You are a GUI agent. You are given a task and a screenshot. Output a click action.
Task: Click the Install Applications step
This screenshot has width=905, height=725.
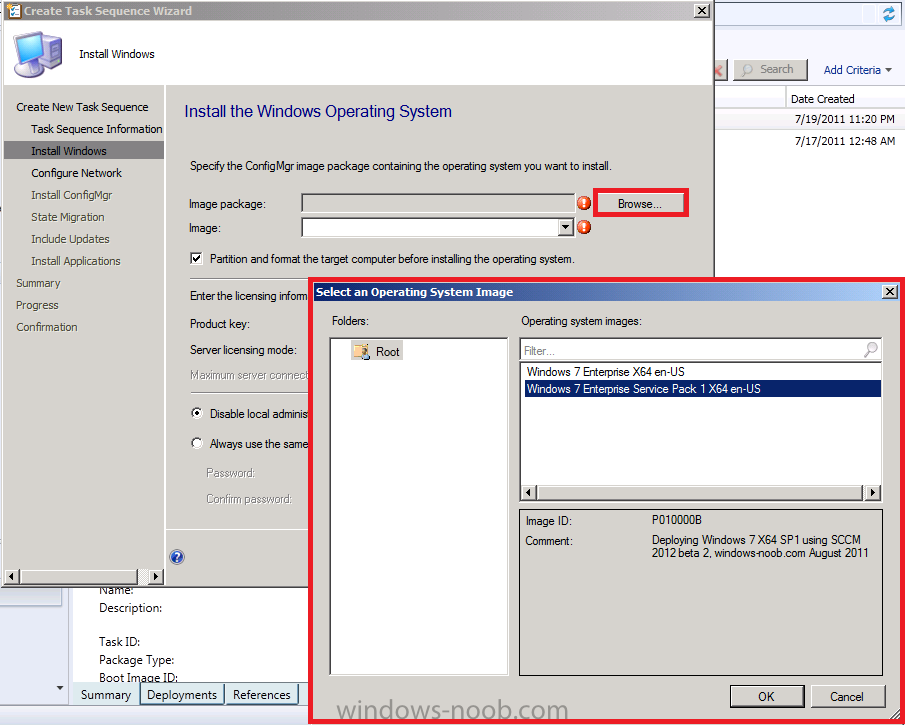click(76, 260)
